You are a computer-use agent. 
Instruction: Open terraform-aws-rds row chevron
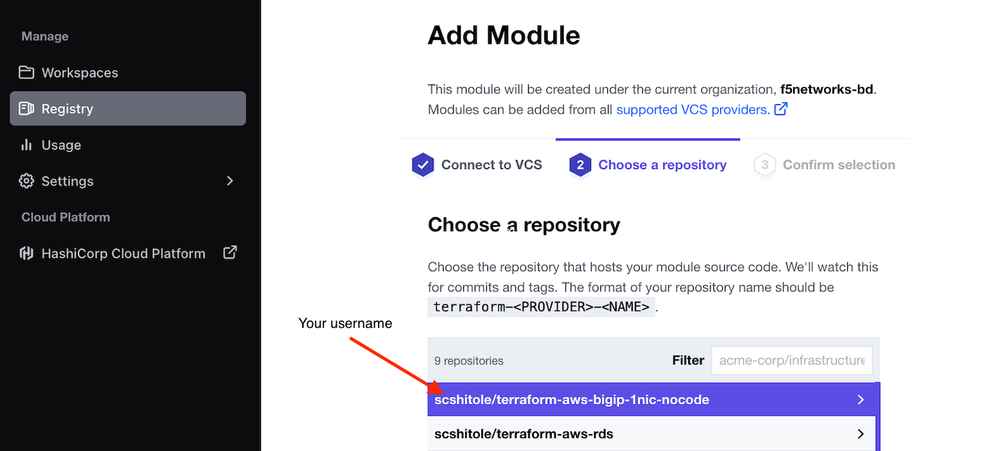pyautogui.click(x=861, y=434)
